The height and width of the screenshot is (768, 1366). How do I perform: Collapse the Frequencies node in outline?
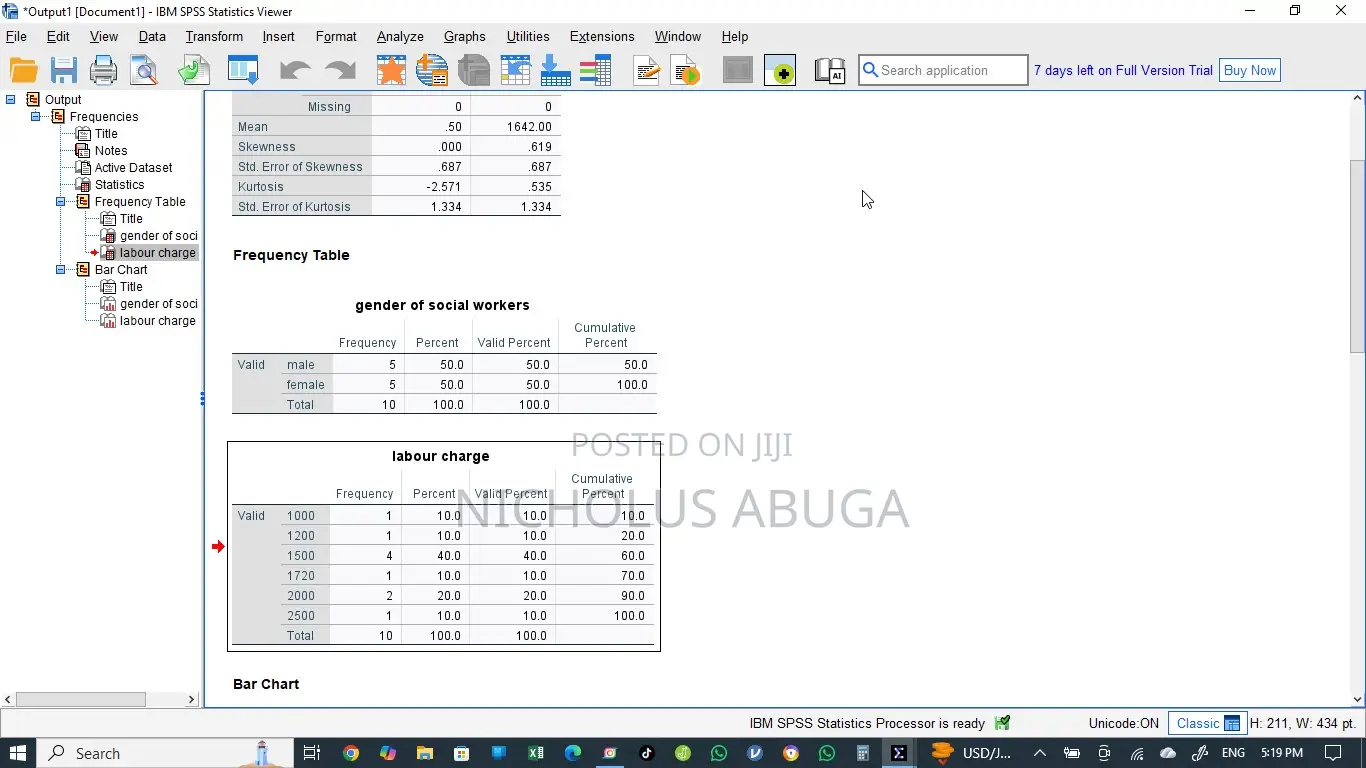coord(36,116)
